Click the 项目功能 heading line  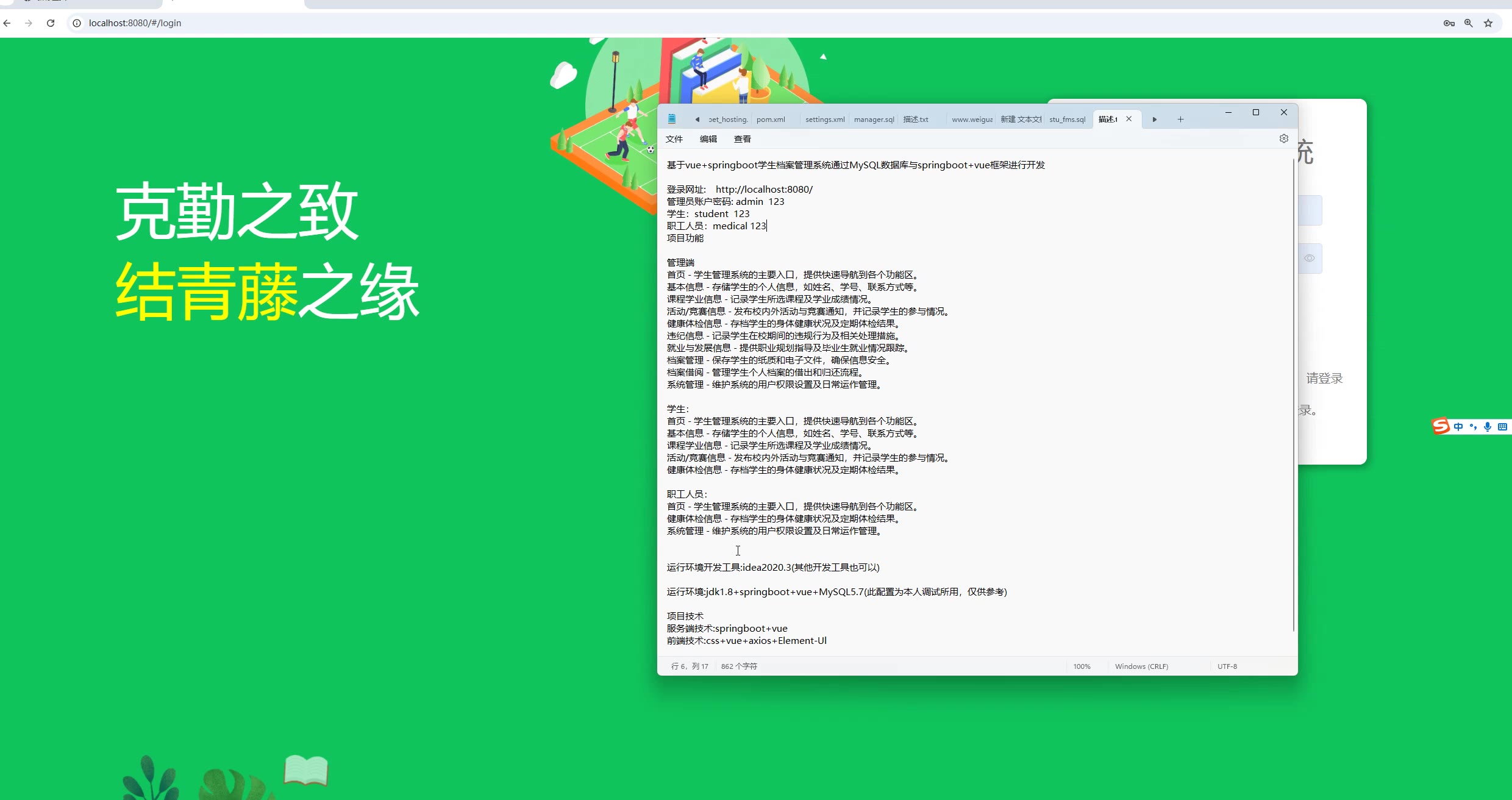coord(685,238)
